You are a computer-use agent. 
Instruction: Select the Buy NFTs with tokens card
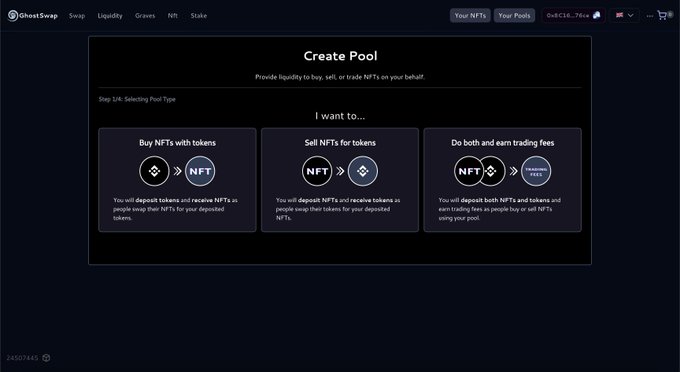(177, 180)
